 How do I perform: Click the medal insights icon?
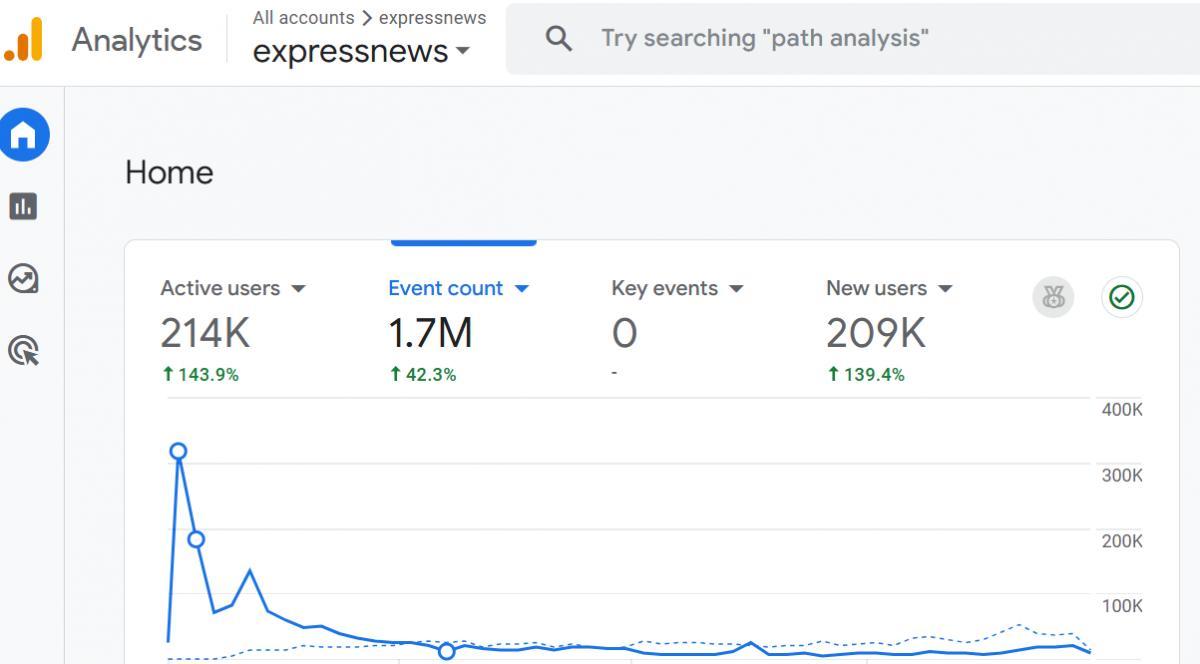point(1053,297)
